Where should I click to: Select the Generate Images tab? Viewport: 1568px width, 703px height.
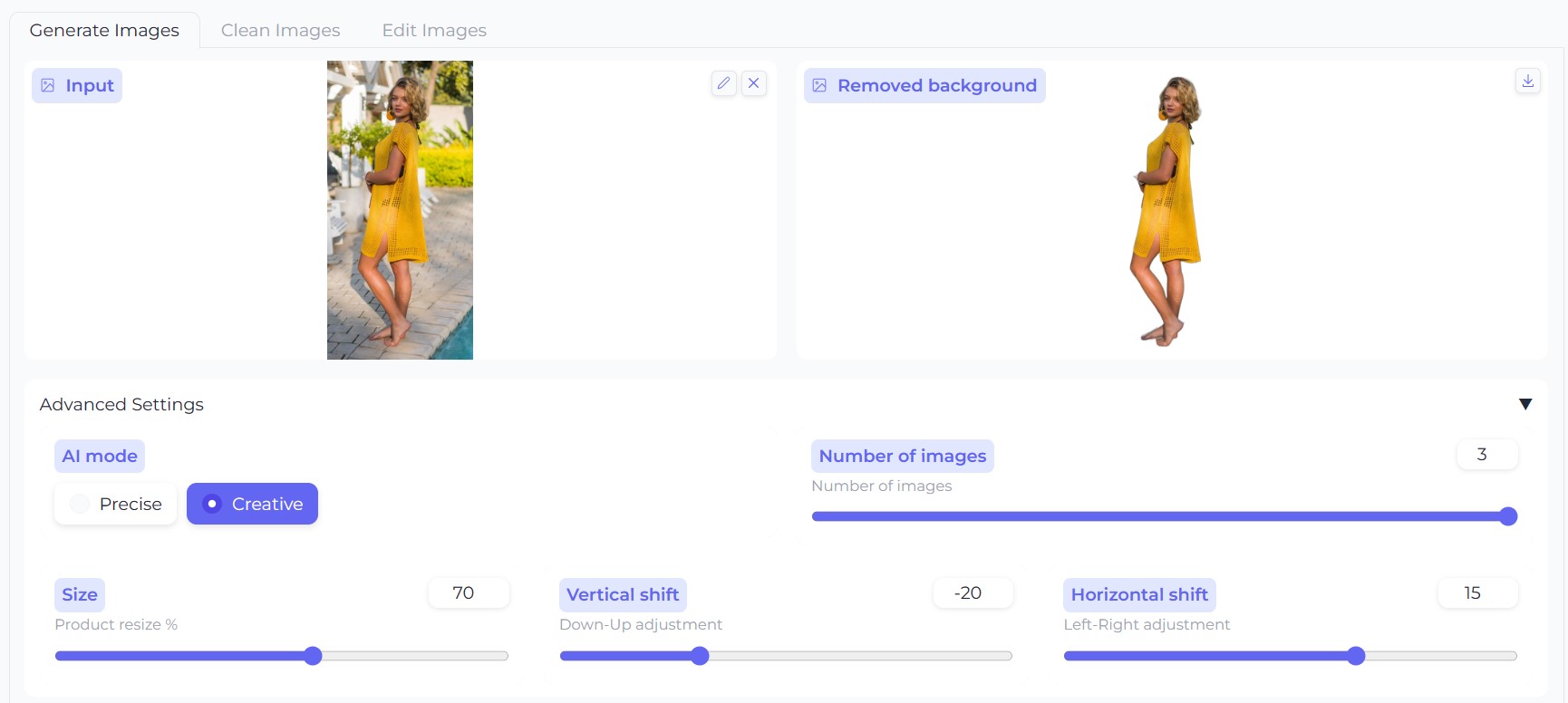(x=104, y=30)
